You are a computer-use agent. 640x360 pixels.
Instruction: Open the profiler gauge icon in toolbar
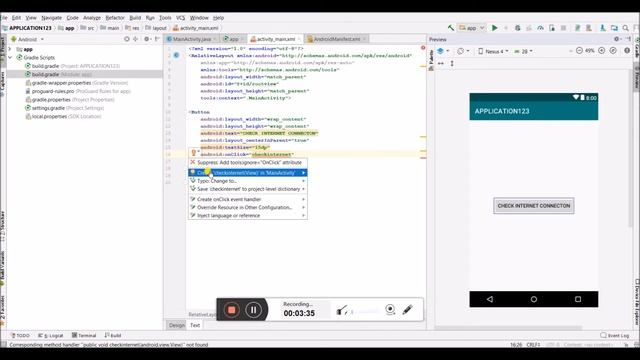[540, 28]
